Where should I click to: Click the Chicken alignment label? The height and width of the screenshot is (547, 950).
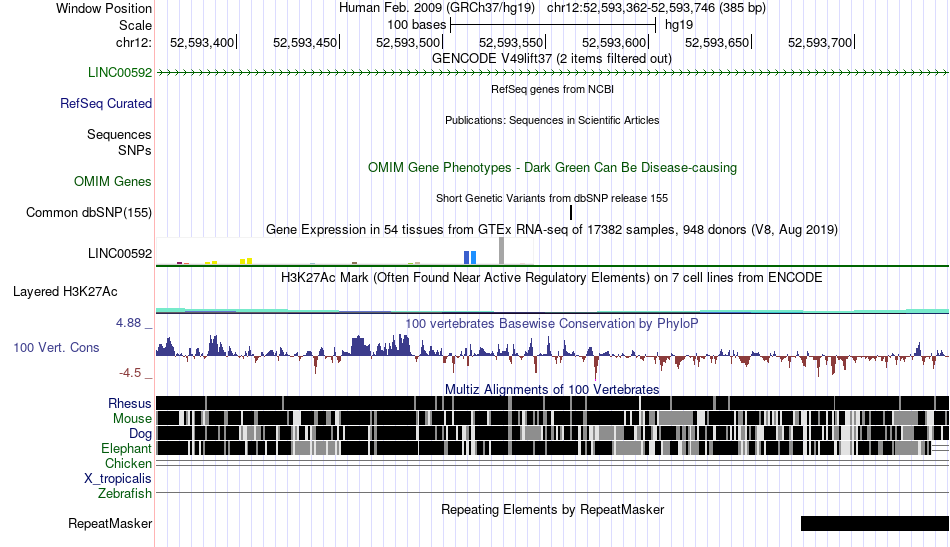[128, 463]
